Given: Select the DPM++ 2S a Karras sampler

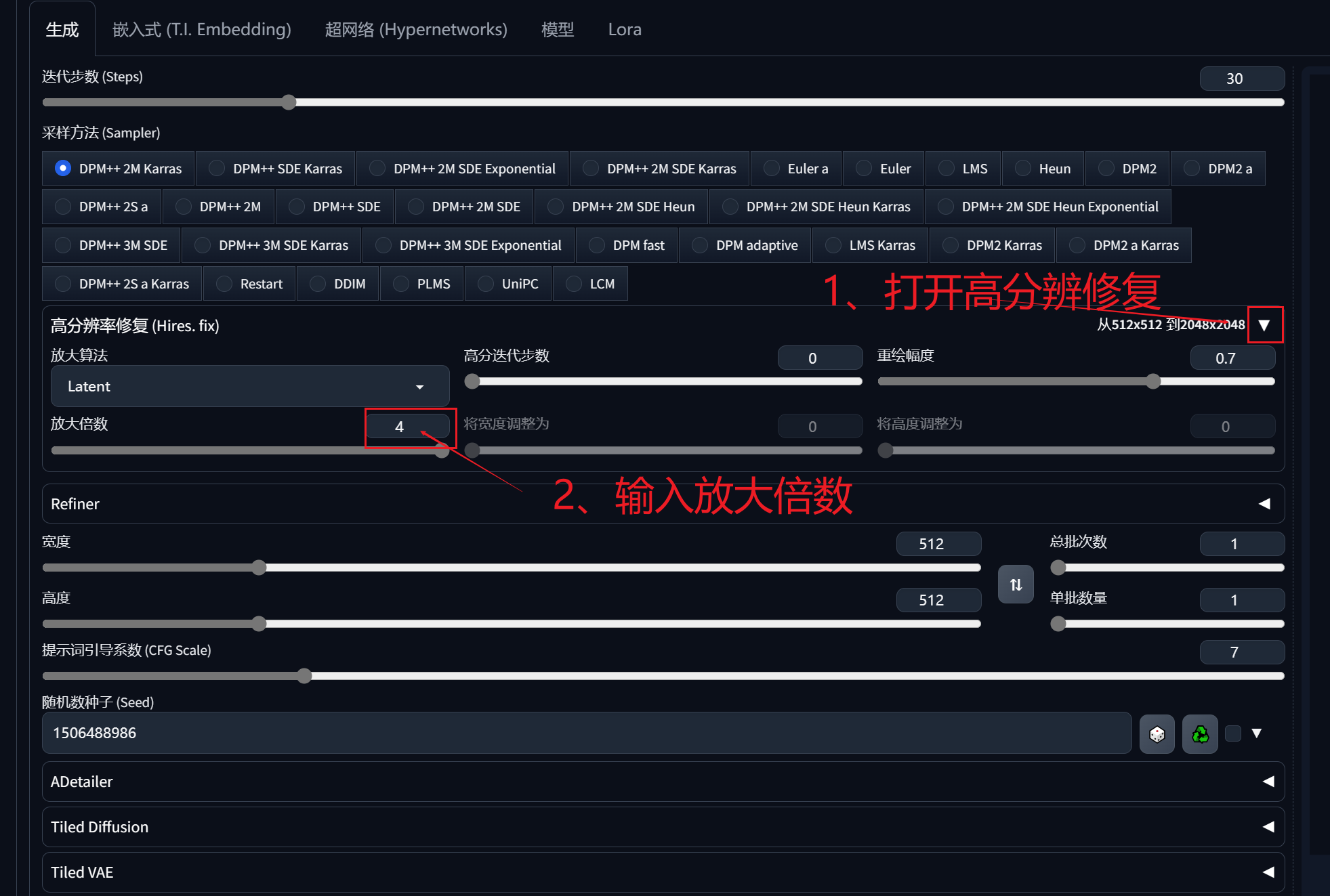Looking at the screenshot, I should point(122,284).
